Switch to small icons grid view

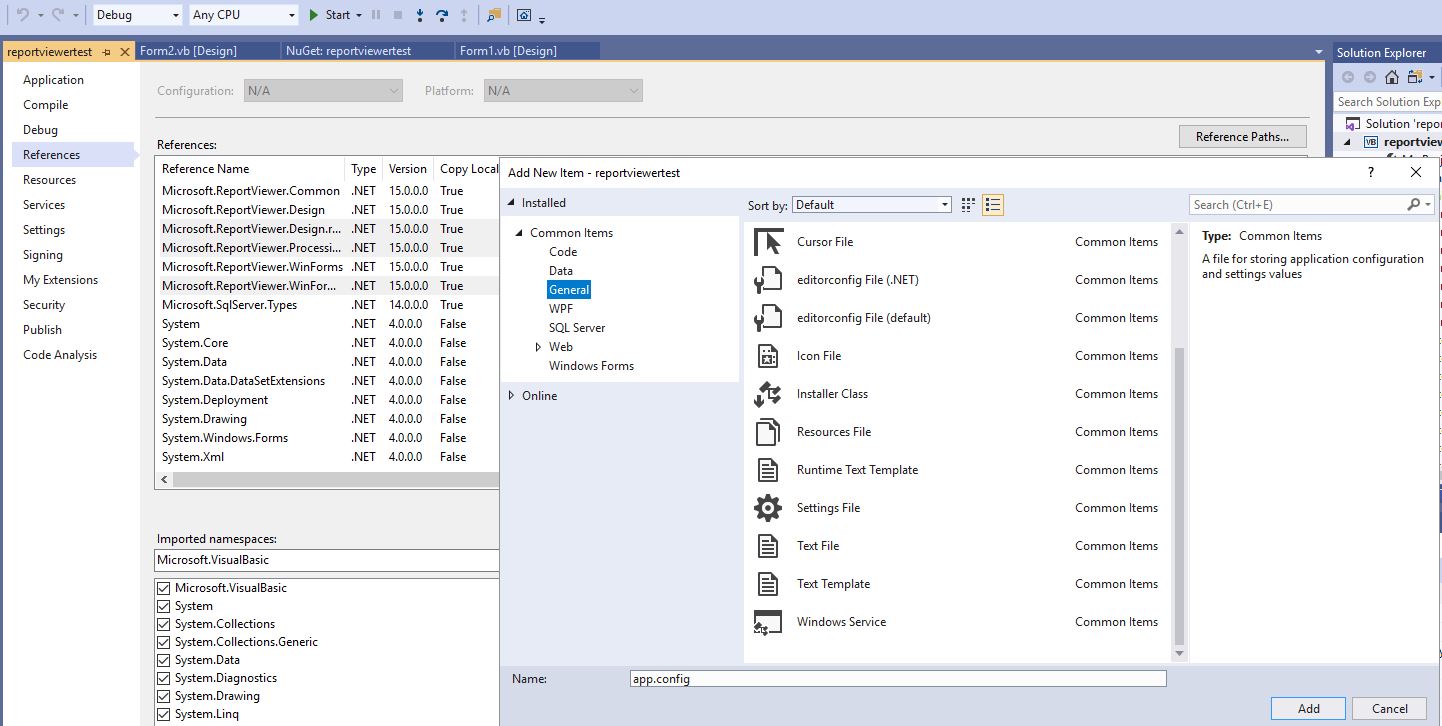pyautogui.click(x=967, y=205)
